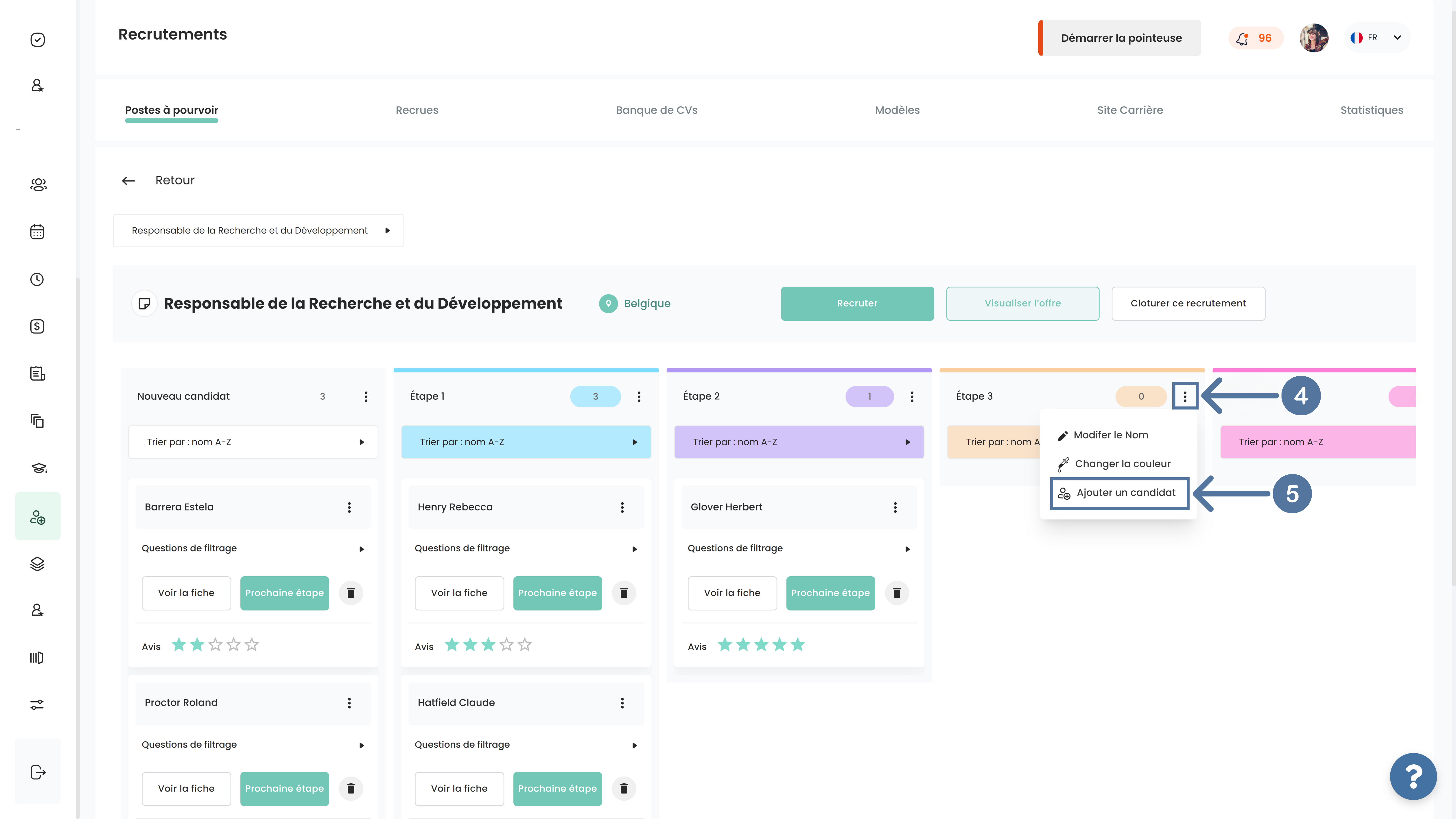Click the Recruter button
This screenshot has width=1456, height=819.
click(857, 304)
